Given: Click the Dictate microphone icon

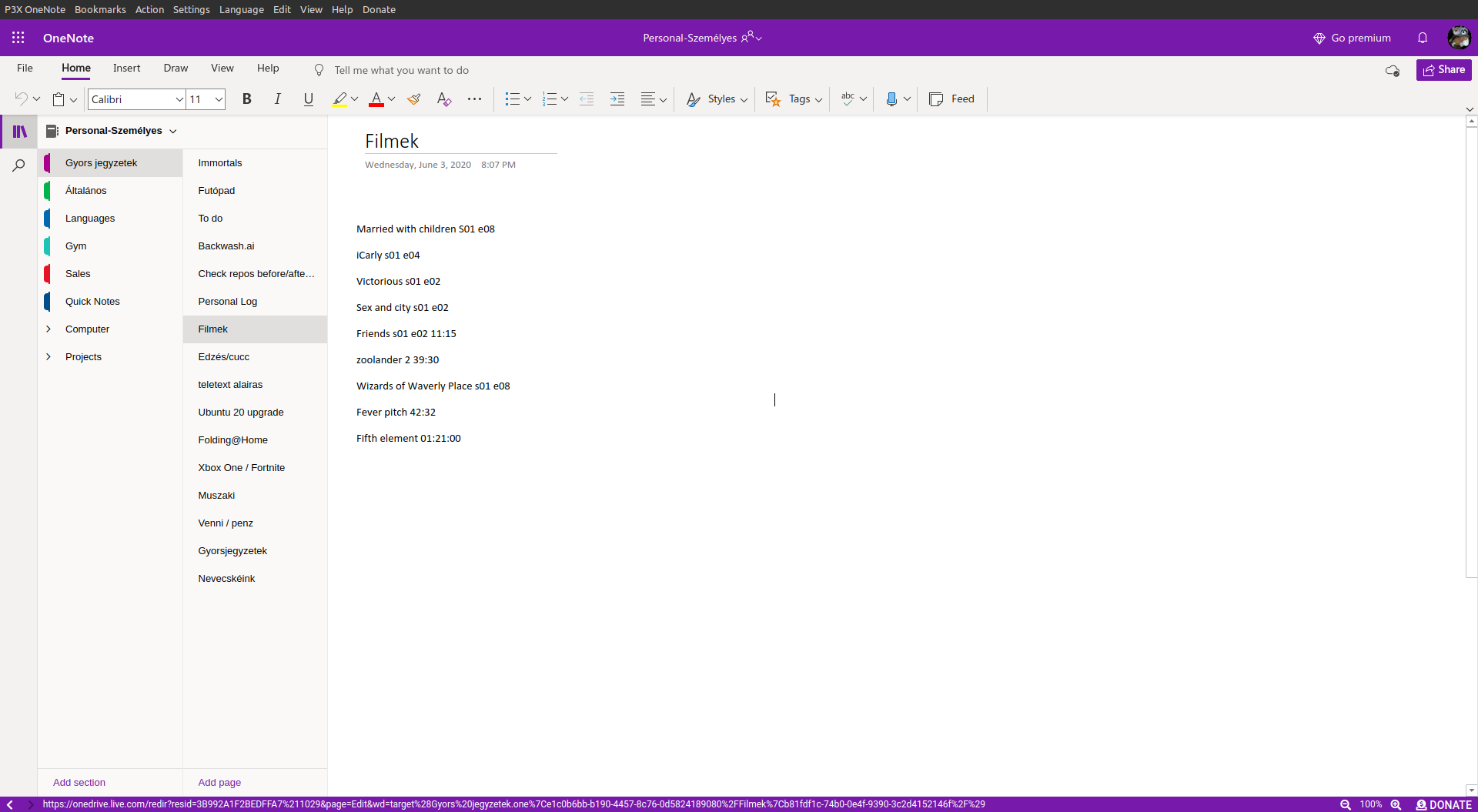Looking at the screenshot, I should point(891,99).
